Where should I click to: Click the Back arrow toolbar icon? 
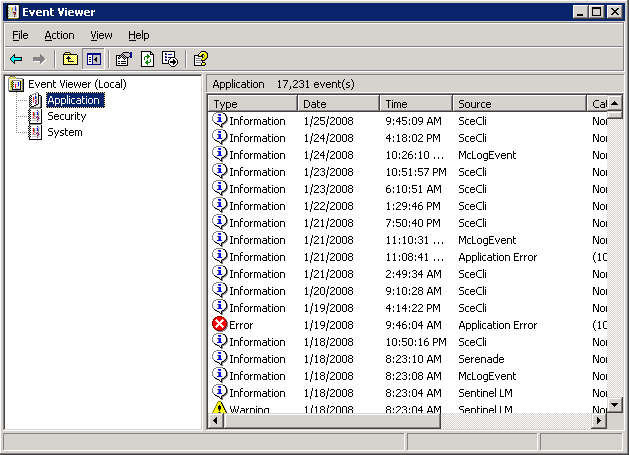pos(16,59)
